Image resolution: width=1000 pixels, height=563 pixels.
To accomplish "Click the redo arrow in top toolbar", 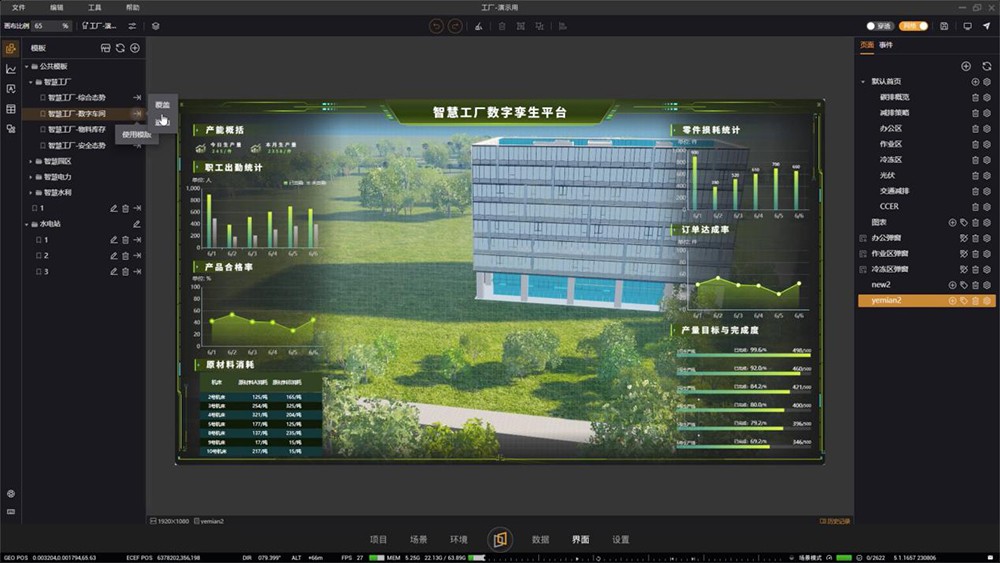I will [x=455, y=26].
